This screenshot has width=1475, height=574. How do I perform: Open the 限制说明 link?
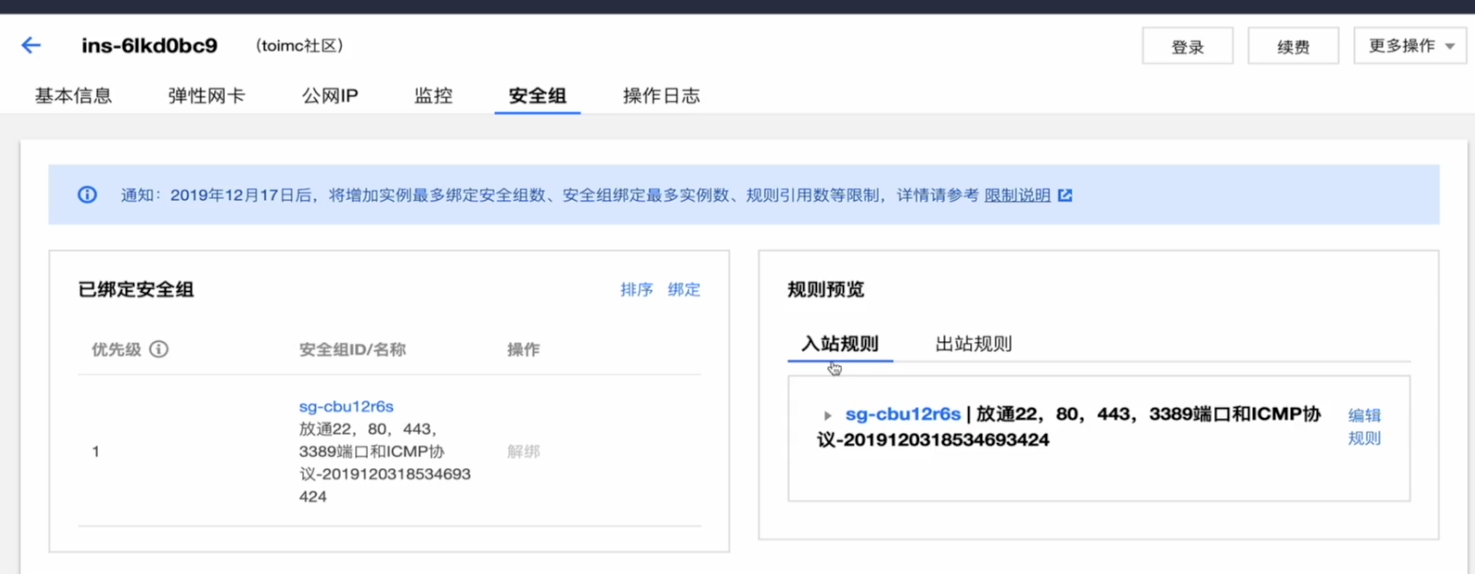1017,195
